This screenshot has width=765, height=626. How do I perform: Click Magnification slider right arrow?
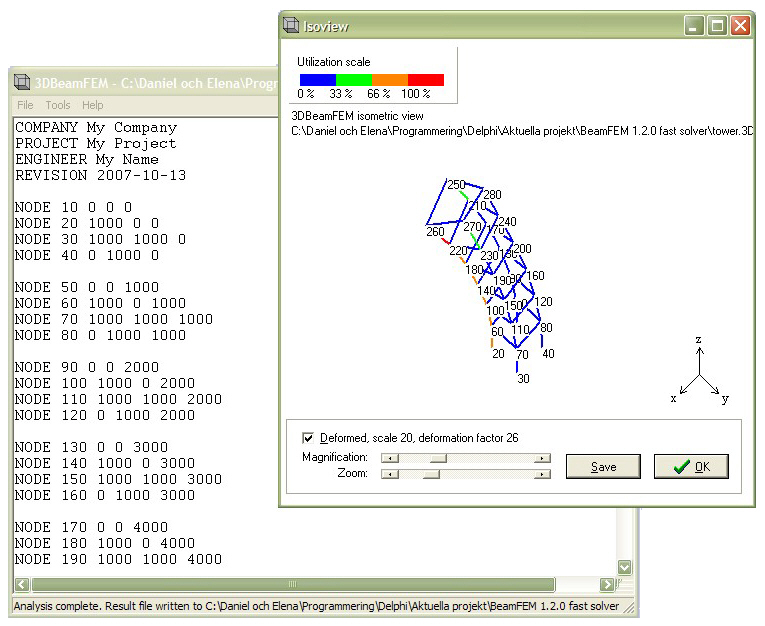[542, 458]
